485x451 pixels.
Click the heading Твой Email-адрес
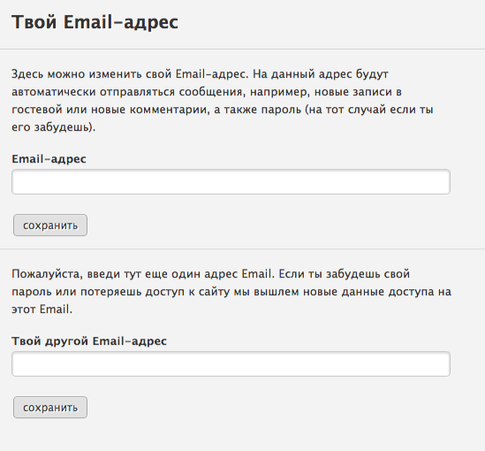point(95,22)
